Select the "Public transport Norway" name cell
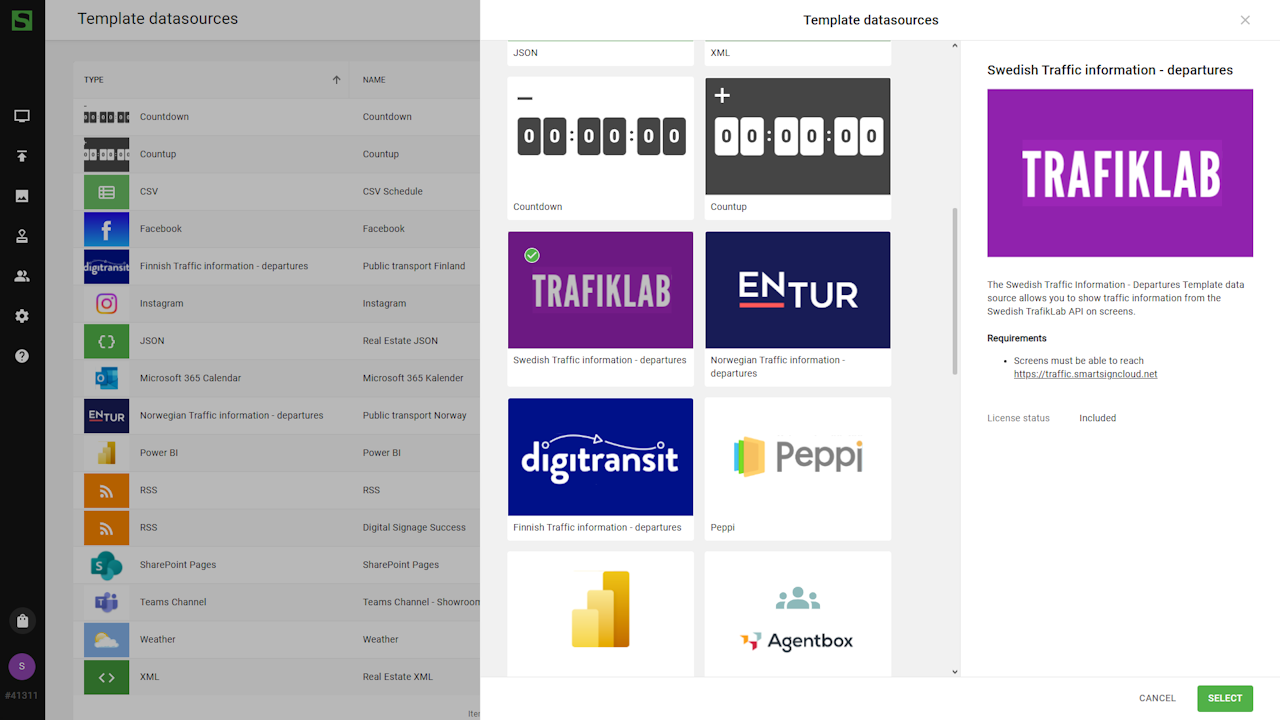1280x720 pixels. pyautogui.click(x=415, y=416)
